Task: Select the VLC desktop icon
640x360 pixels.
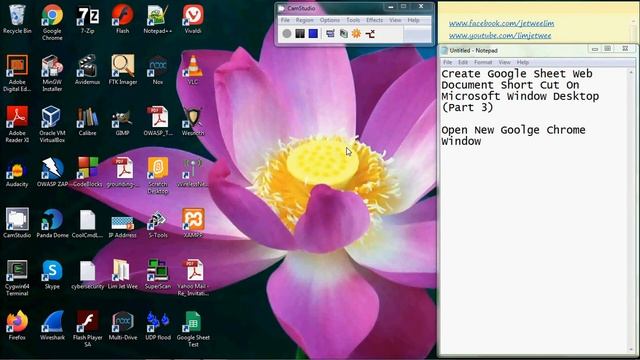Action: tap(193, 70)
